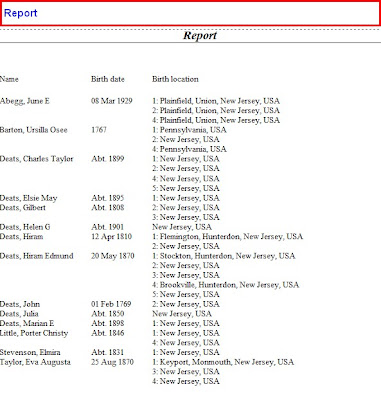Click birth date Abt. 1831

[x=107, y=352]
